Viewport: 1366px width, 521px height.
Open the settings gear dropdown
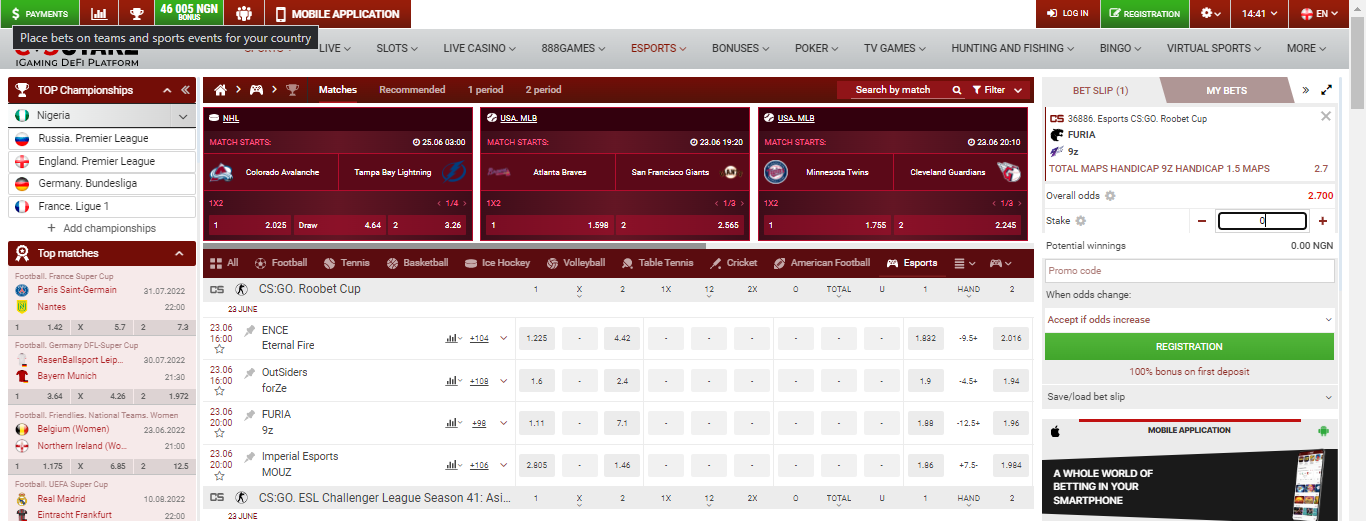click(x=1211, y=14)
